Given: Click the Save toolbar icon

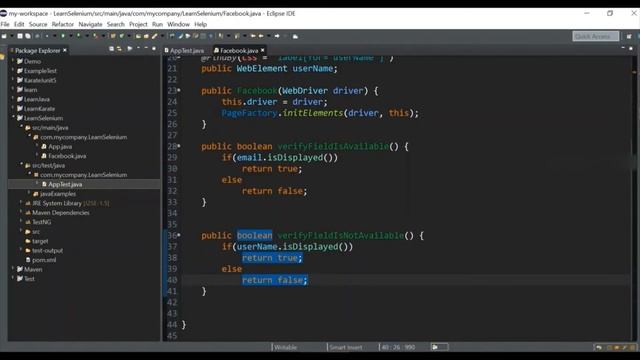Looking at the screenshot, I should (20, 36).
